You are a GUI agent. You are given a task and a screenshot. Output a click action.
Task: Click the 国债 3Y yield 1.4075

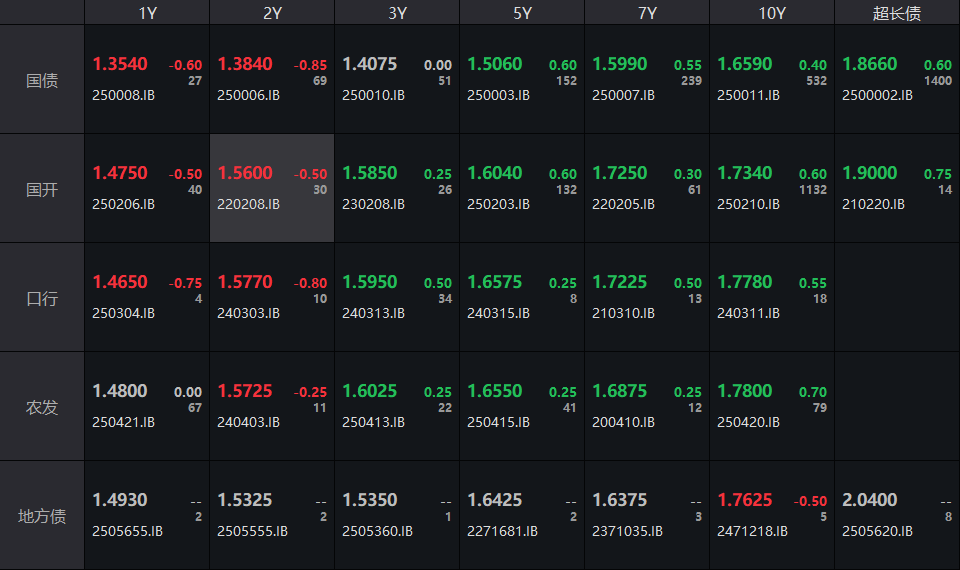coord(369,64)
